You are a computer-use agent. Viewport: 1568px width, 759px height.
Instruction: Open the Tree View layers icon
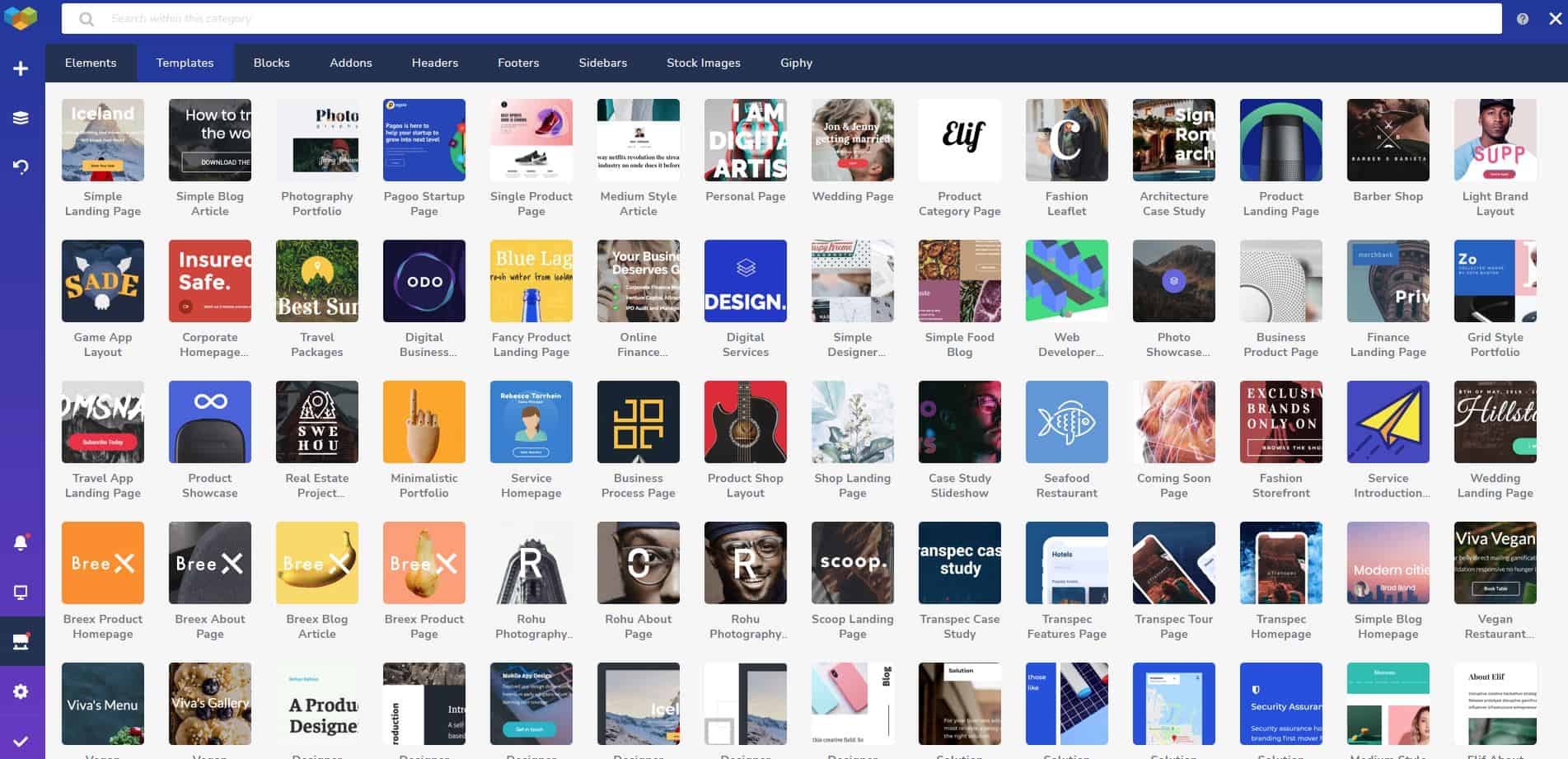click(21, 118)
